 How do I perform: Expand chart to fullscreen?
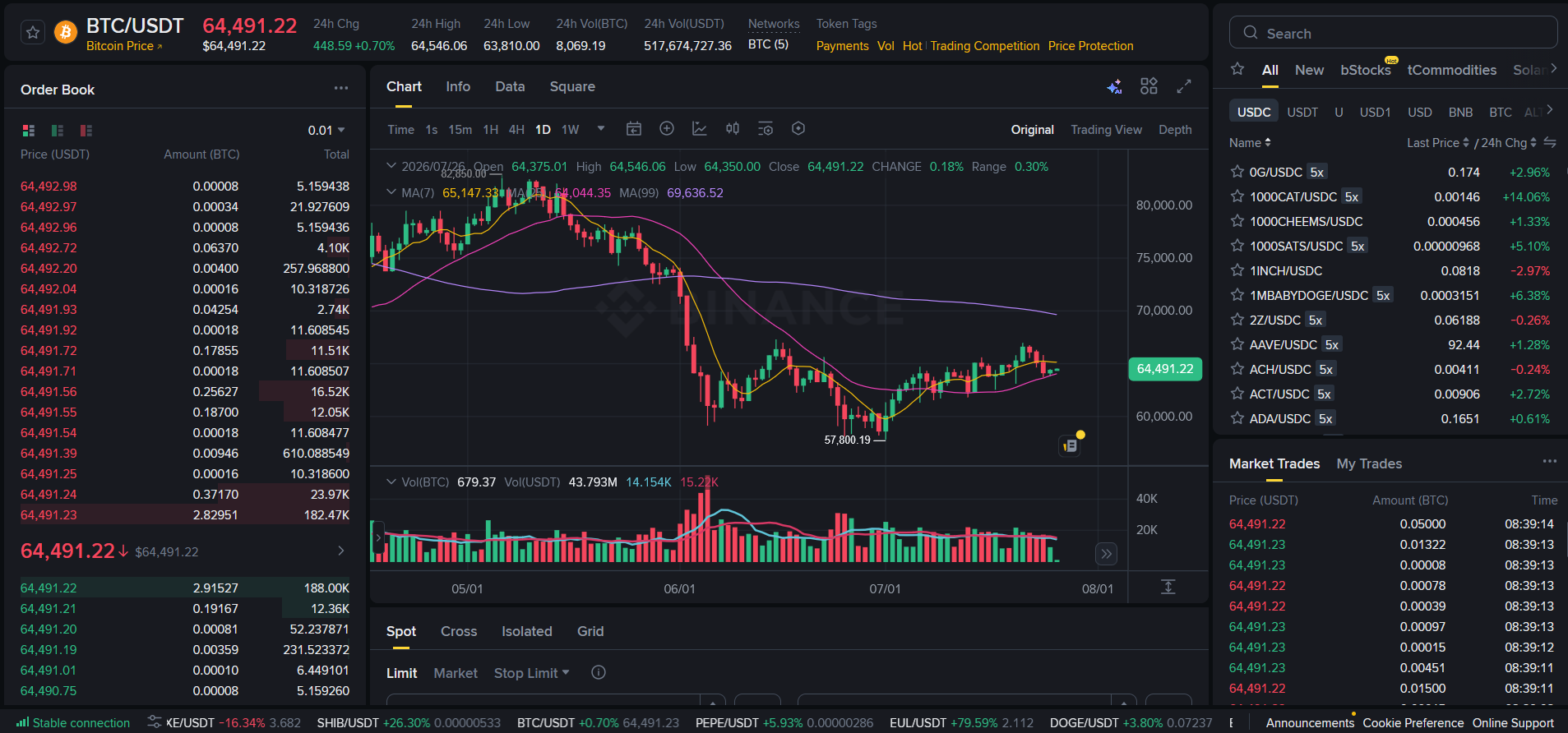pyautogui.click(x=1184, y=86)
